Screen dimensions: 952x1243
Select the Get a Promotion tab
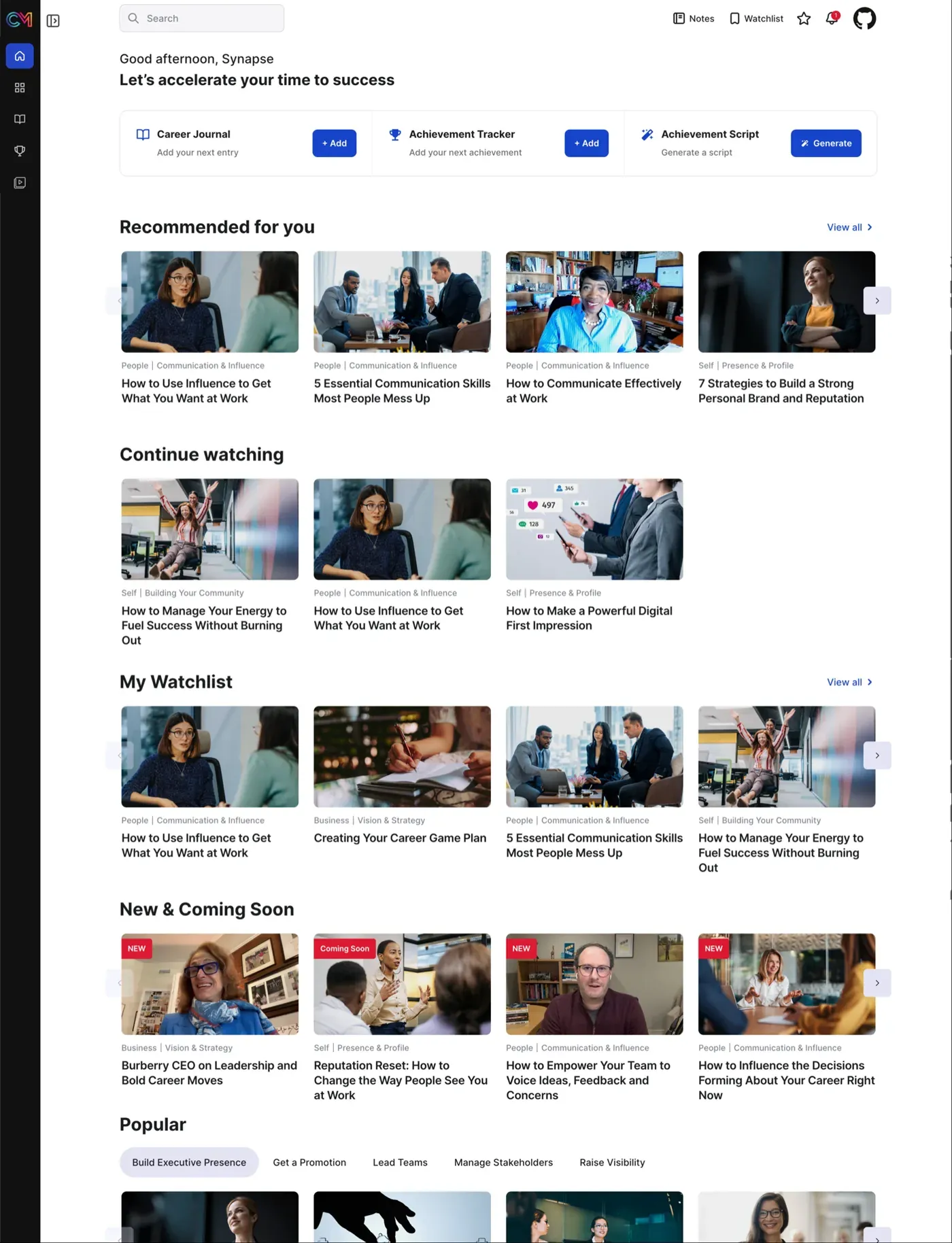pos(309,1163)
